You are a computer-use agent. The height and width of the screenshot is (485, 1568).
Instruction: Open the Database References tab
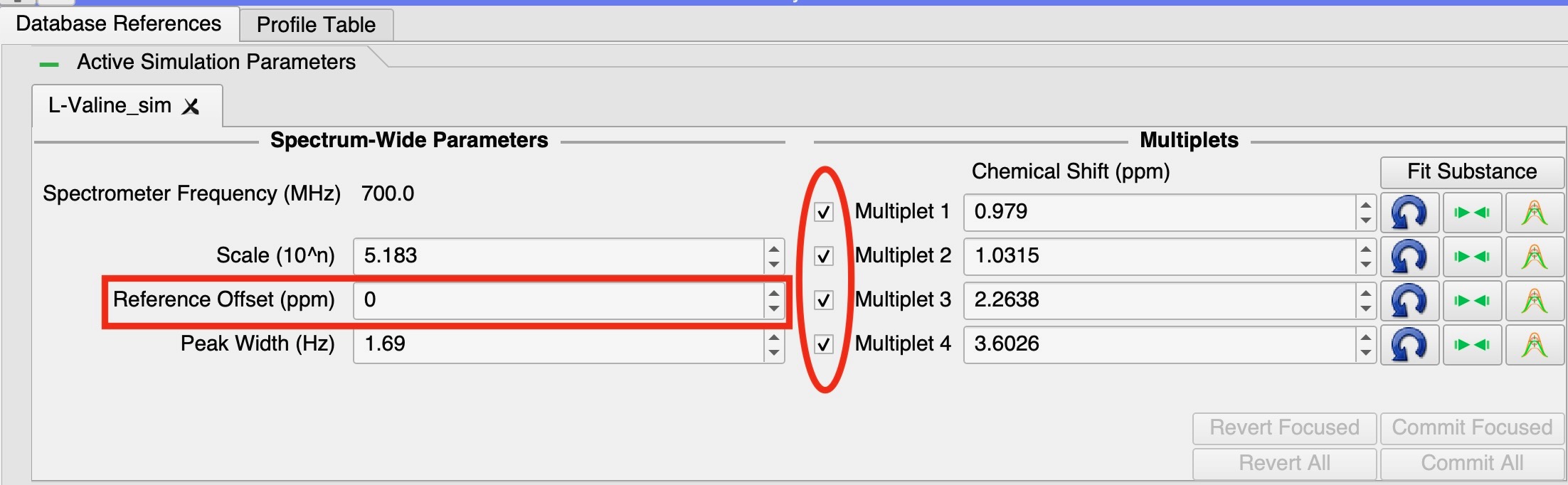tap(118, 23)
